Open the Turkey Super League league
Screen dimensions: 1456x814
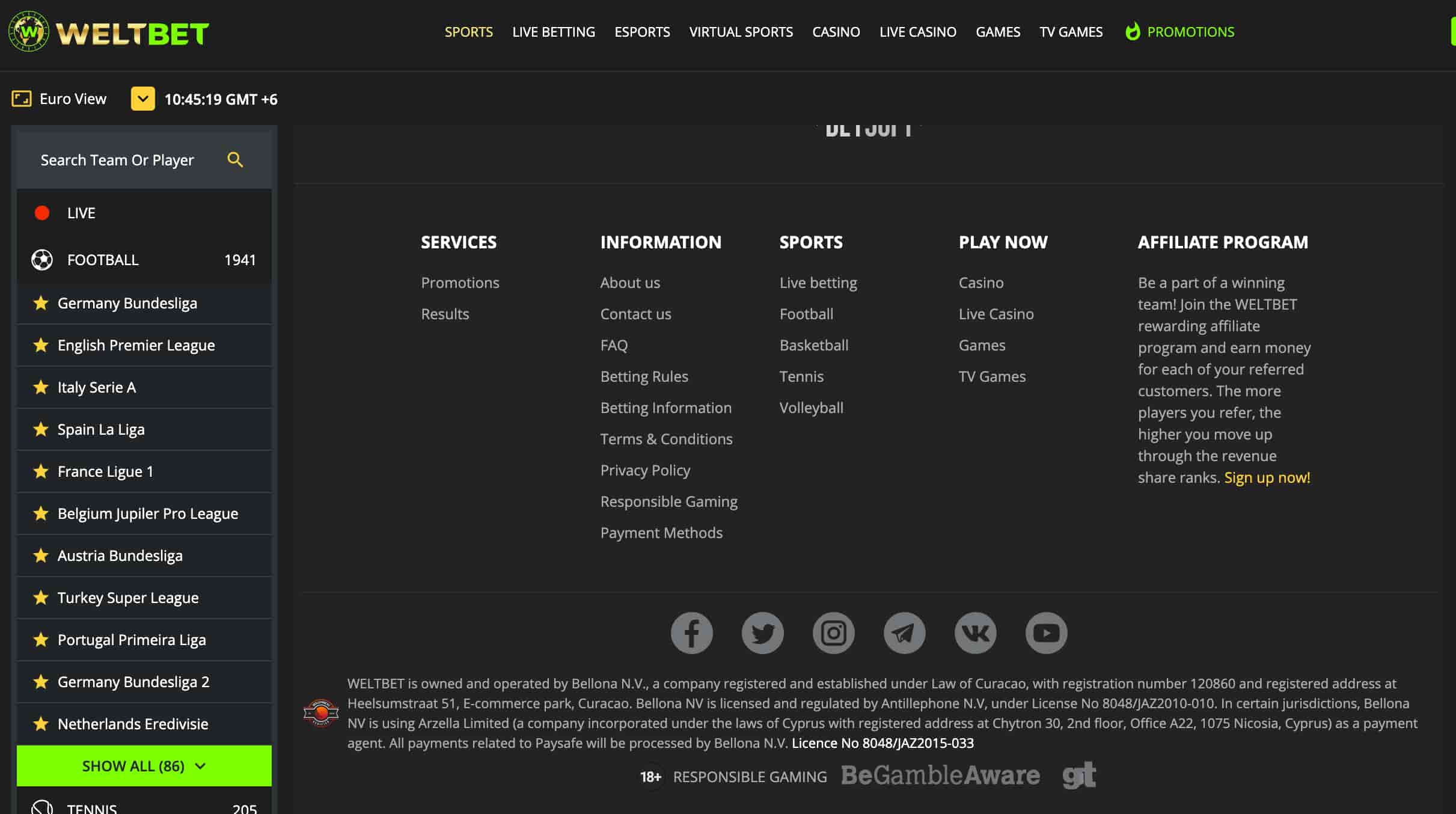click(144, 598)
